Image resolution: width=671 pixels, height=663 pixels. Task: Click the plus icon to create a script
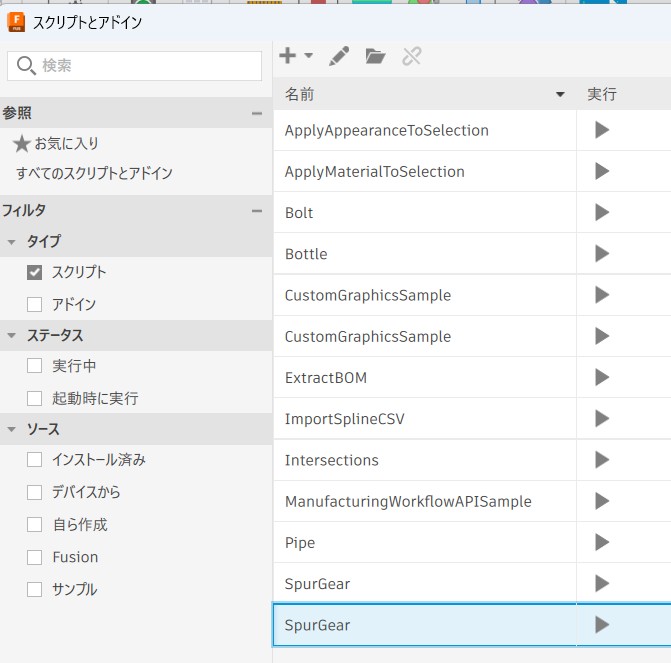[288, 55]
